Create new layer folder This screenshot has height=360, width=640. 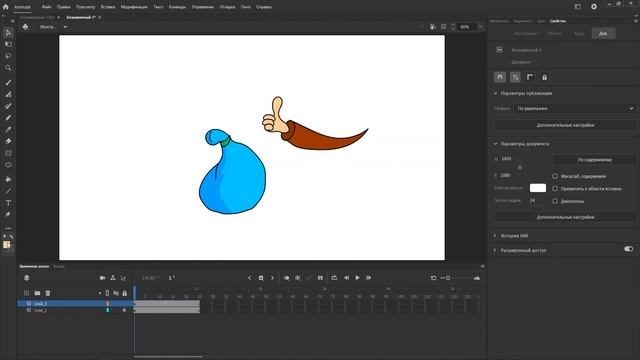pos(37,293)
